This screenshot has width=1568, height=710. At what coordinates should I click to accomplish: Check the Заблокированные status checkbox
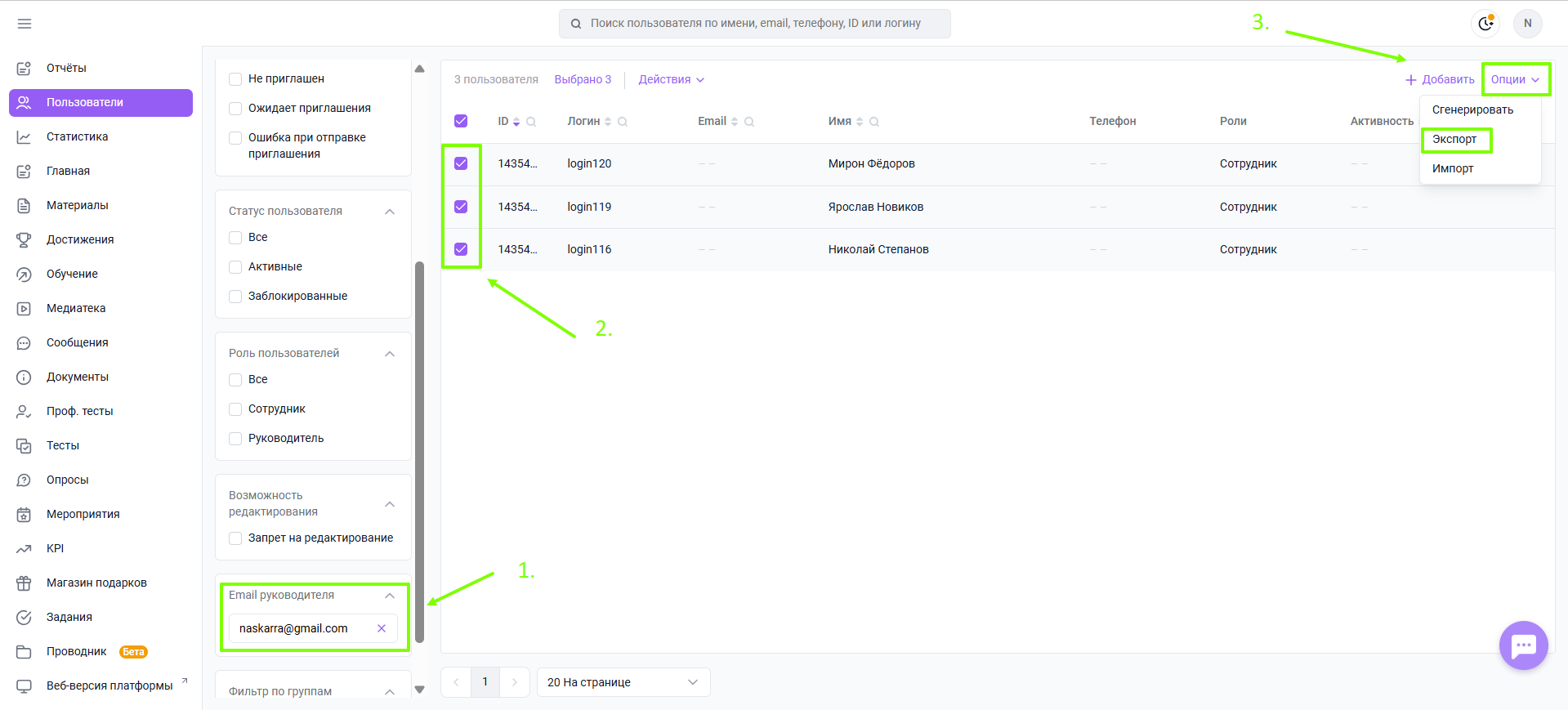pos(235,297)
